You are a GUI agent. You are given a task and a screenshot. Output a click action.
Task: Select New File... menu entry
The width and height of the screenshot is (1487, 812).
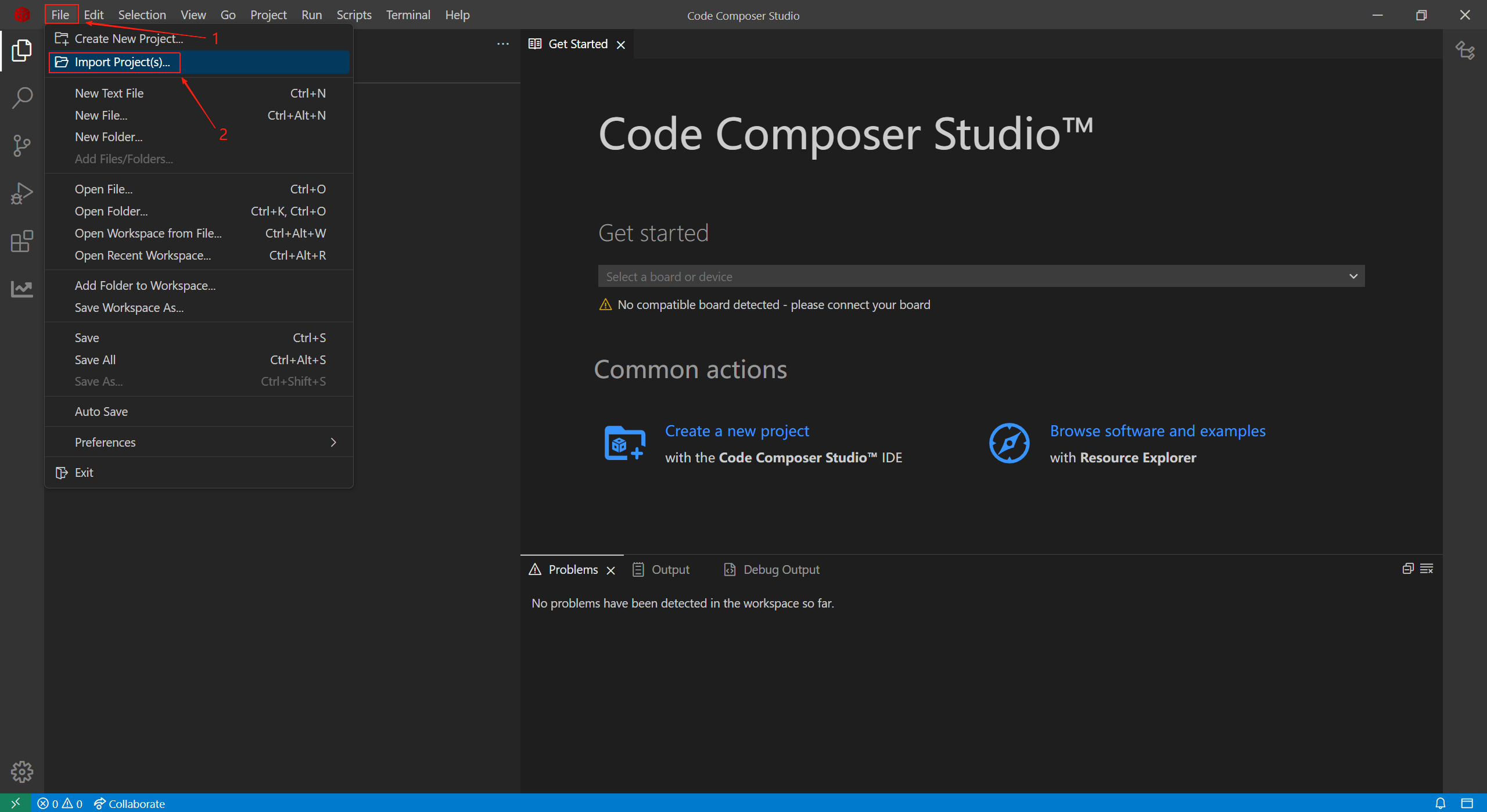199,116
